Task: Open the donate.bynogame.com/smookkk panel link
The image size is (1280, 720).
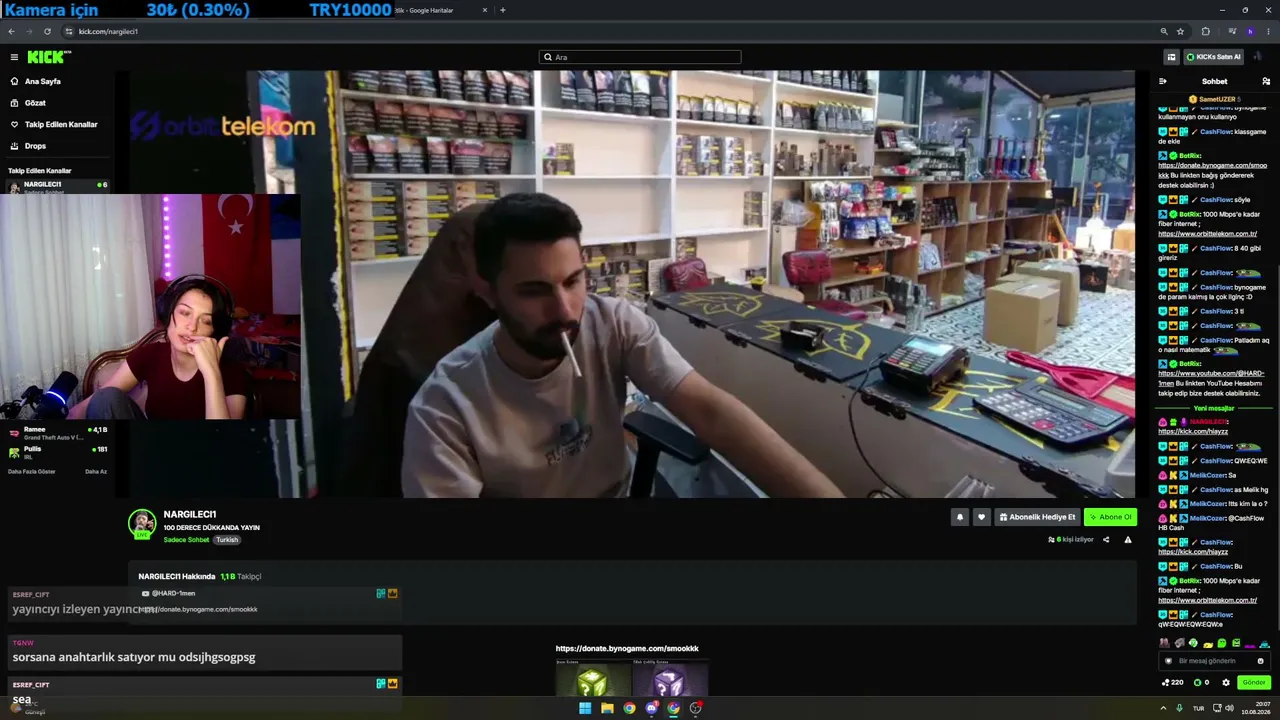Action: [x=627, y=649]
